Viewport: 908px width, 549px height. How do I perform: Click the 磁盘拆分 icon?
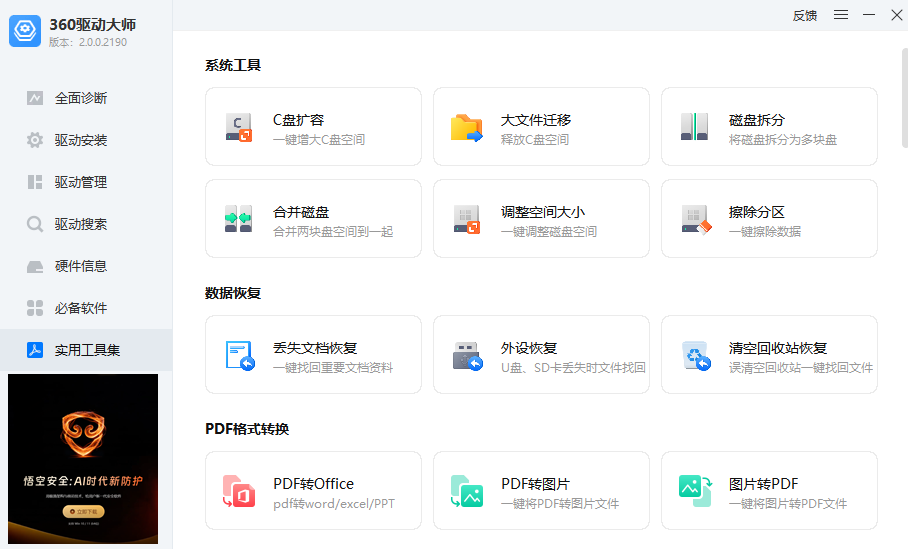click(694, 126)
